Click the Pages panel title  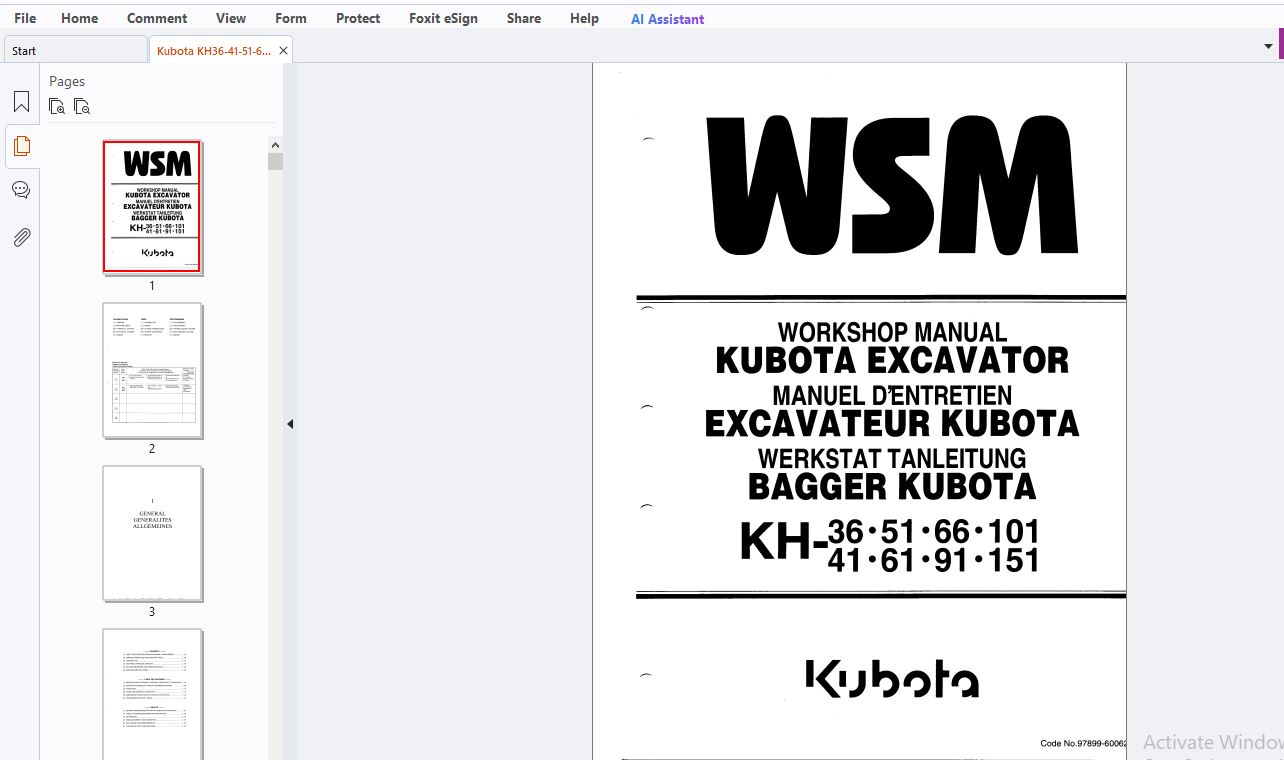[67, 81]
